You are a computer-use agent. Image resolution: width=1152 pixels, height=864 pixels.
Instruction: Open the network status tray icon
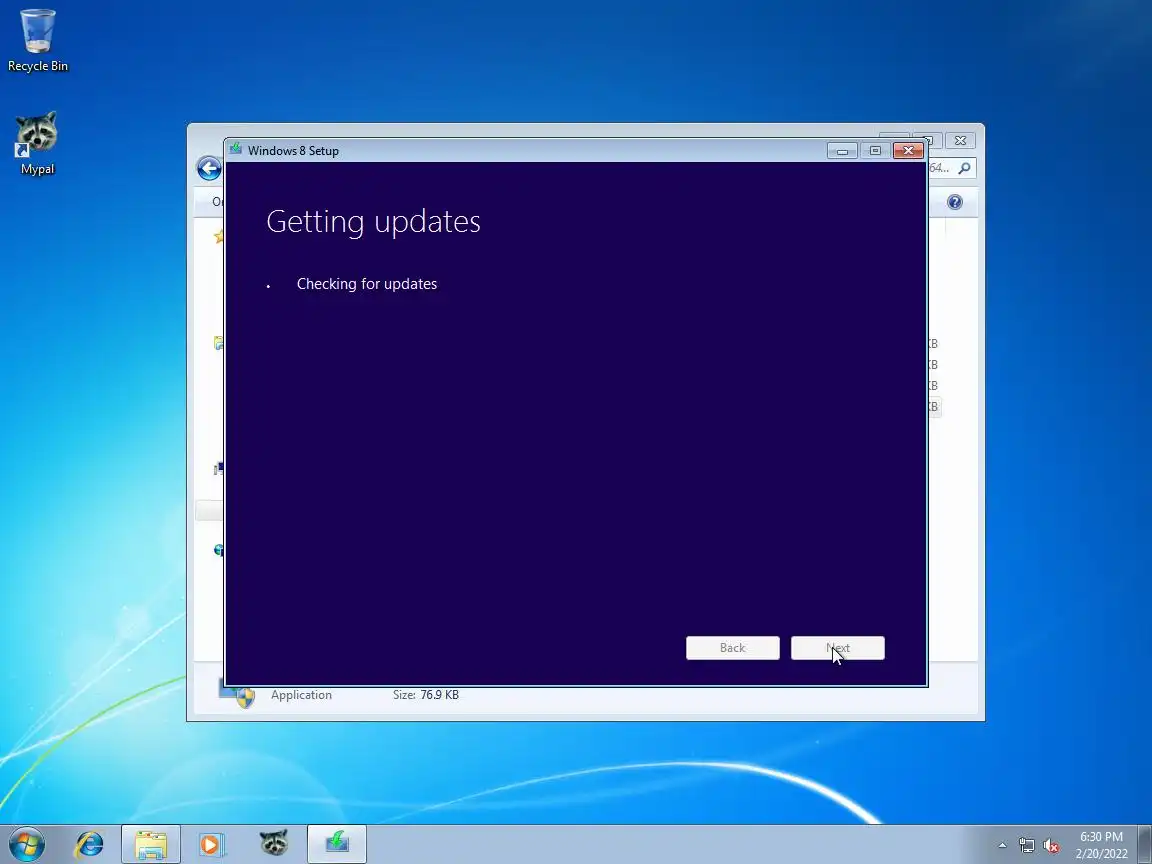coord(1026,846)
